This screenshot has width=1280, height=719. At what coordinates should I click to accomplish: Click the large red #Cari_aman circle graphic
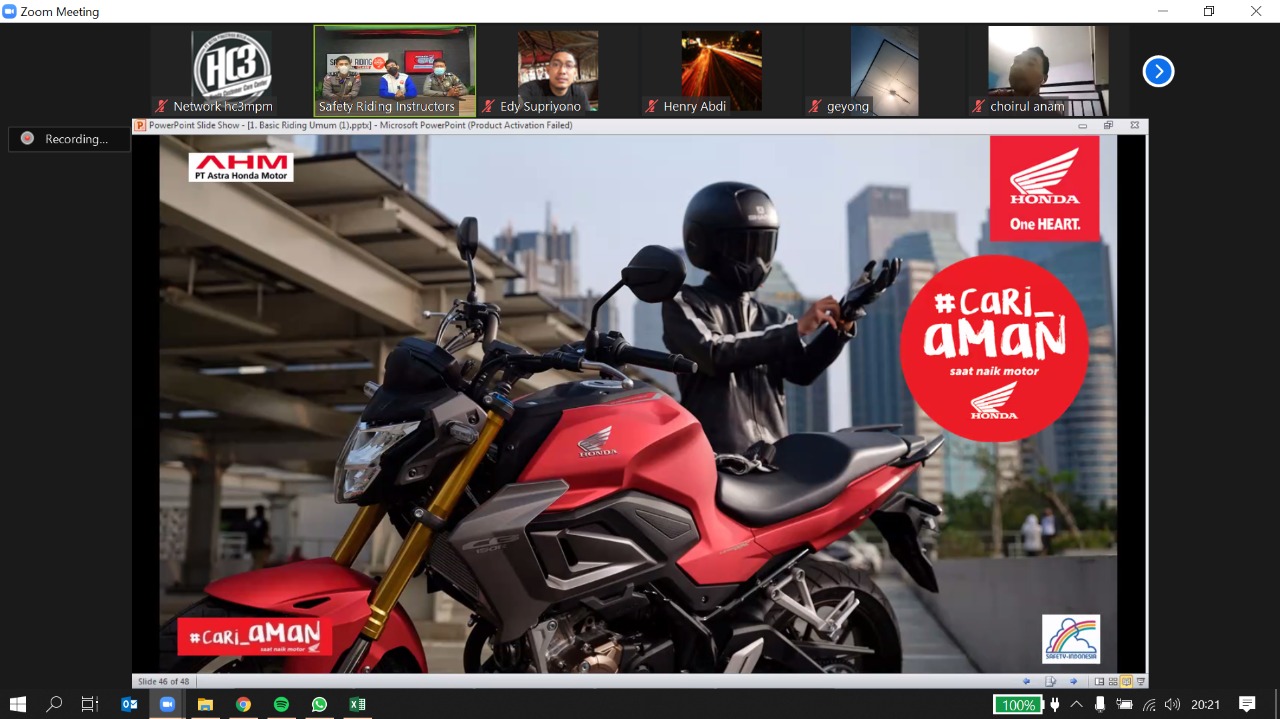pyautogui.click(x=994, y=348)
